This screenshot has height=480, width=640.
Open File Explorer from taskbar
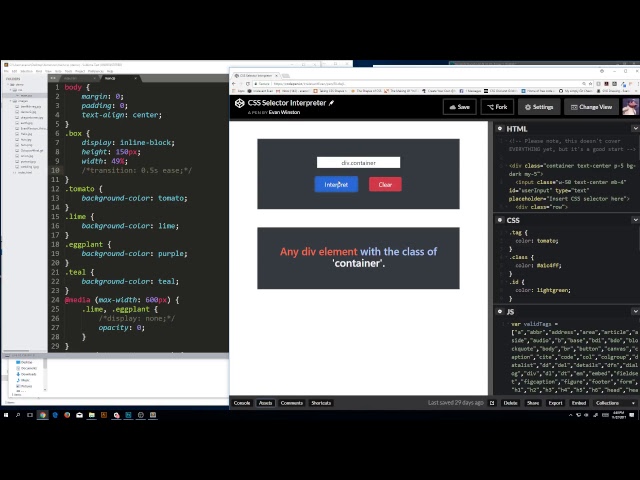[92, 415]
